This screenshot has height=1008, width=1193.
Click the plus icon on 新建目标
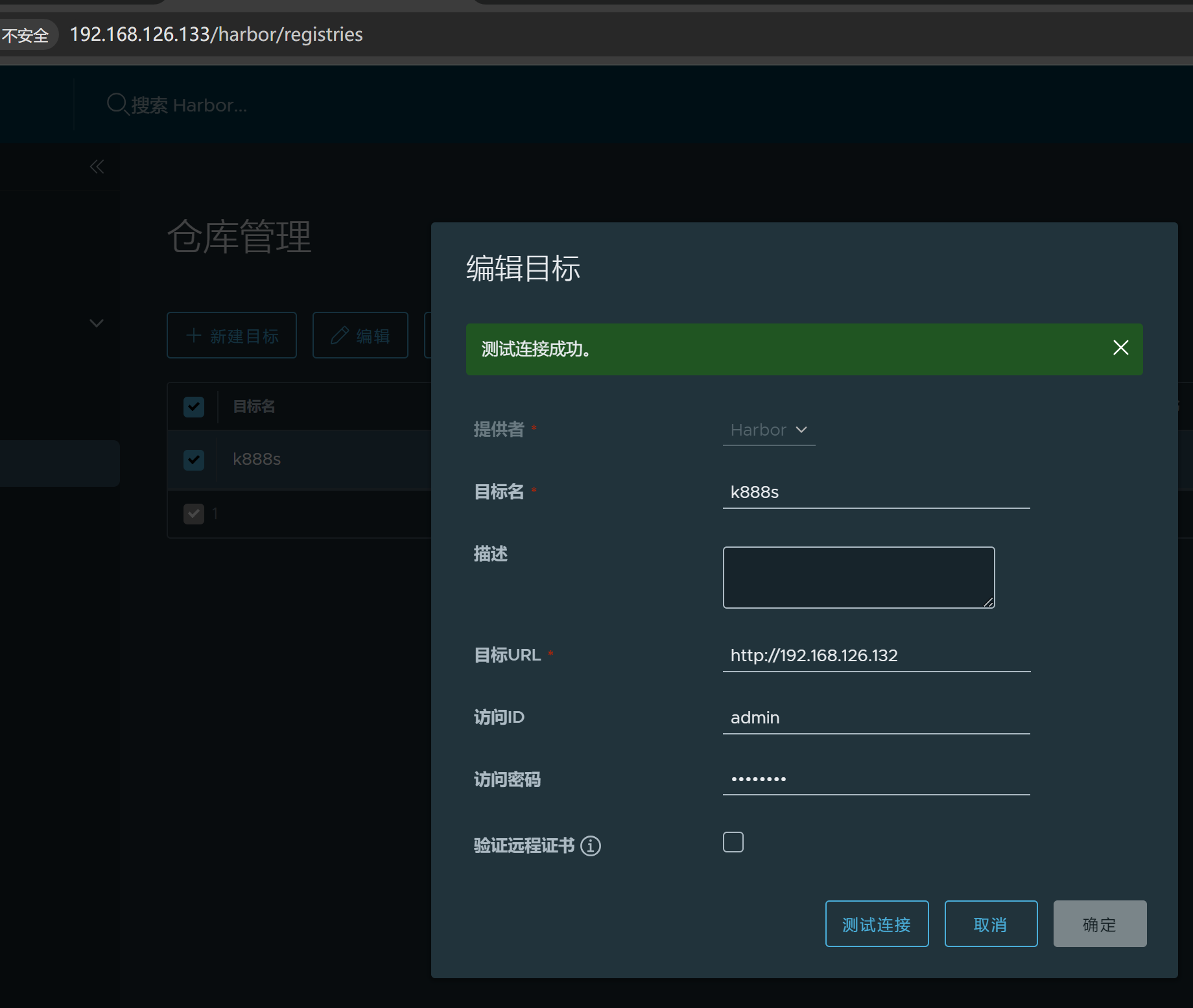point(193,335)
